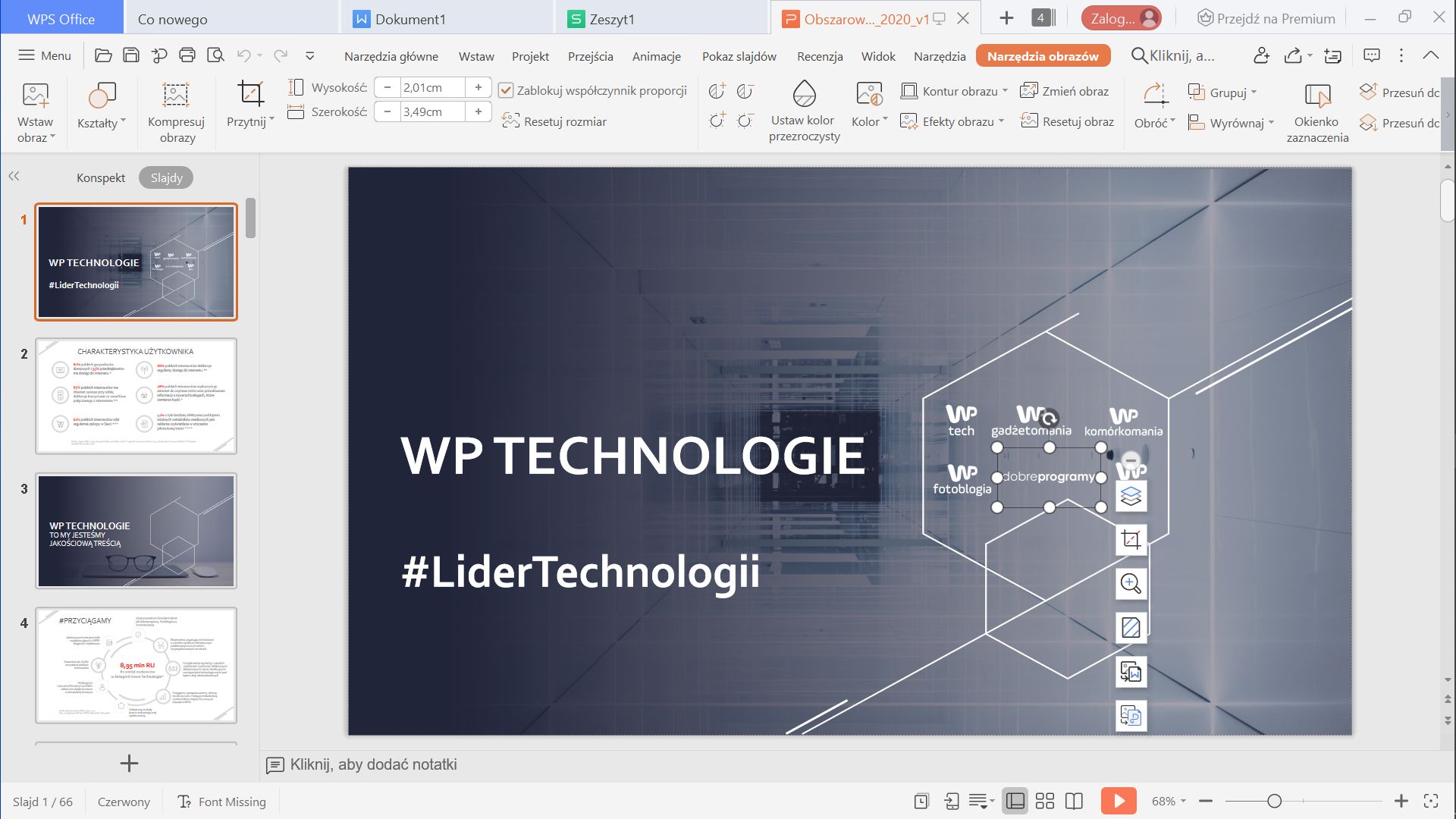Switch to Konspekt outline view
The width and height of the screenshot is (1456, 819).
pyautogui.click(x=101, y=177)
